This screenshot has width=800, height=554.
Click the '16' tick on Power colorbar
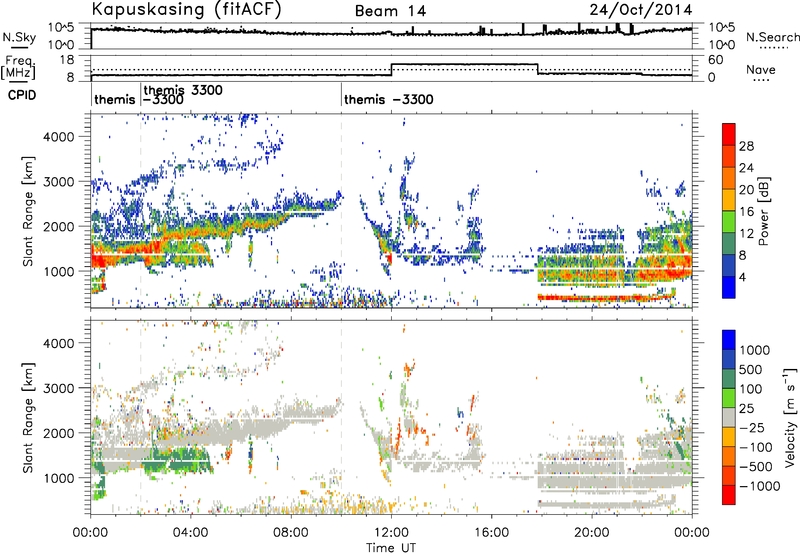coord(746,212)
